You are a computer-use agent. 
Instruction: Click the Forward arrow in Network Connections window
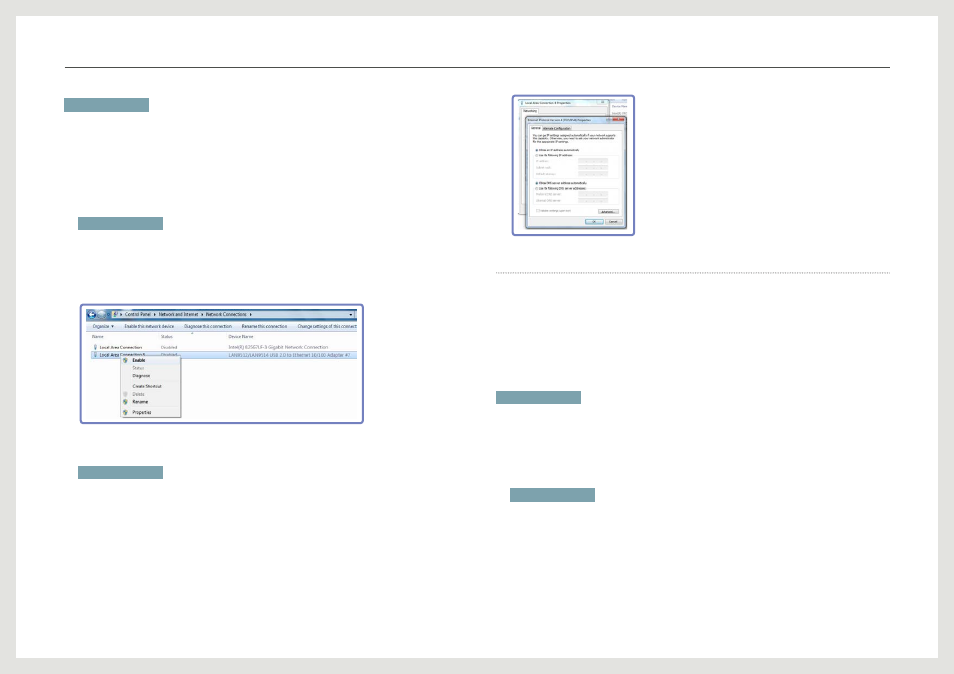click(x=102, y=314)
